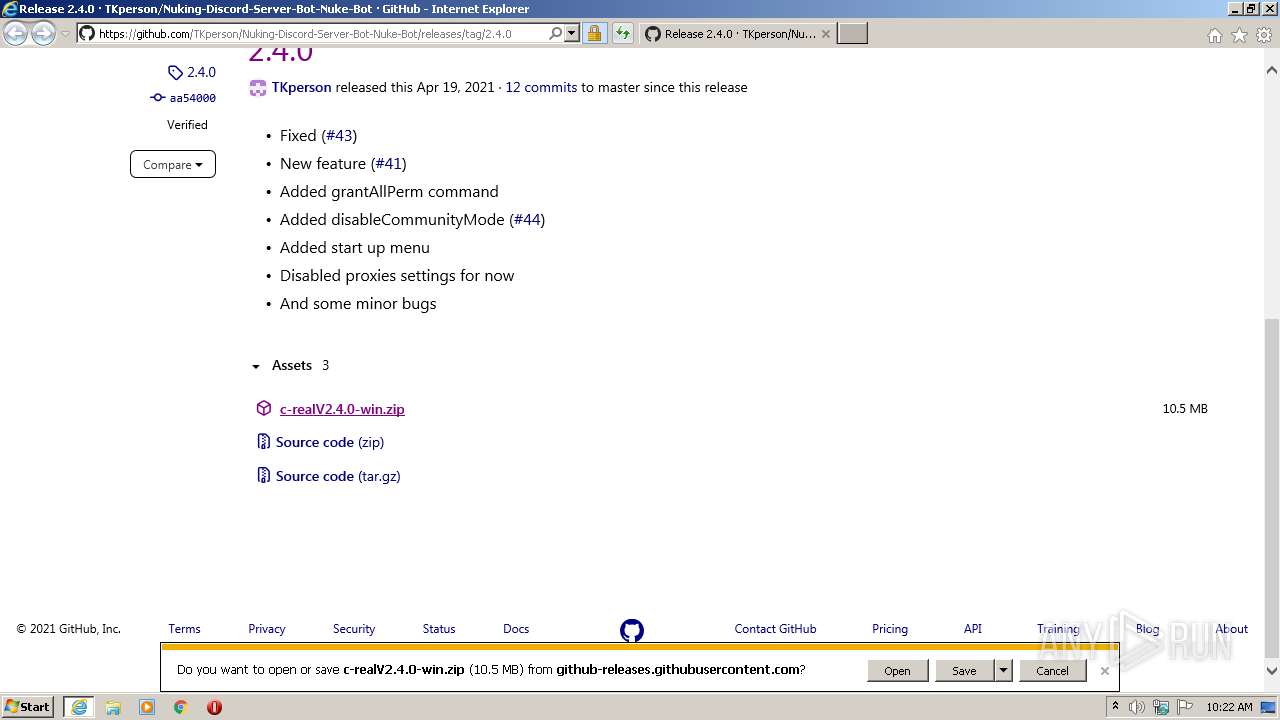The width and height of the screenshot is (1280, 720).
Task: Click TKperson avatar icon
Action: point(258,88)
